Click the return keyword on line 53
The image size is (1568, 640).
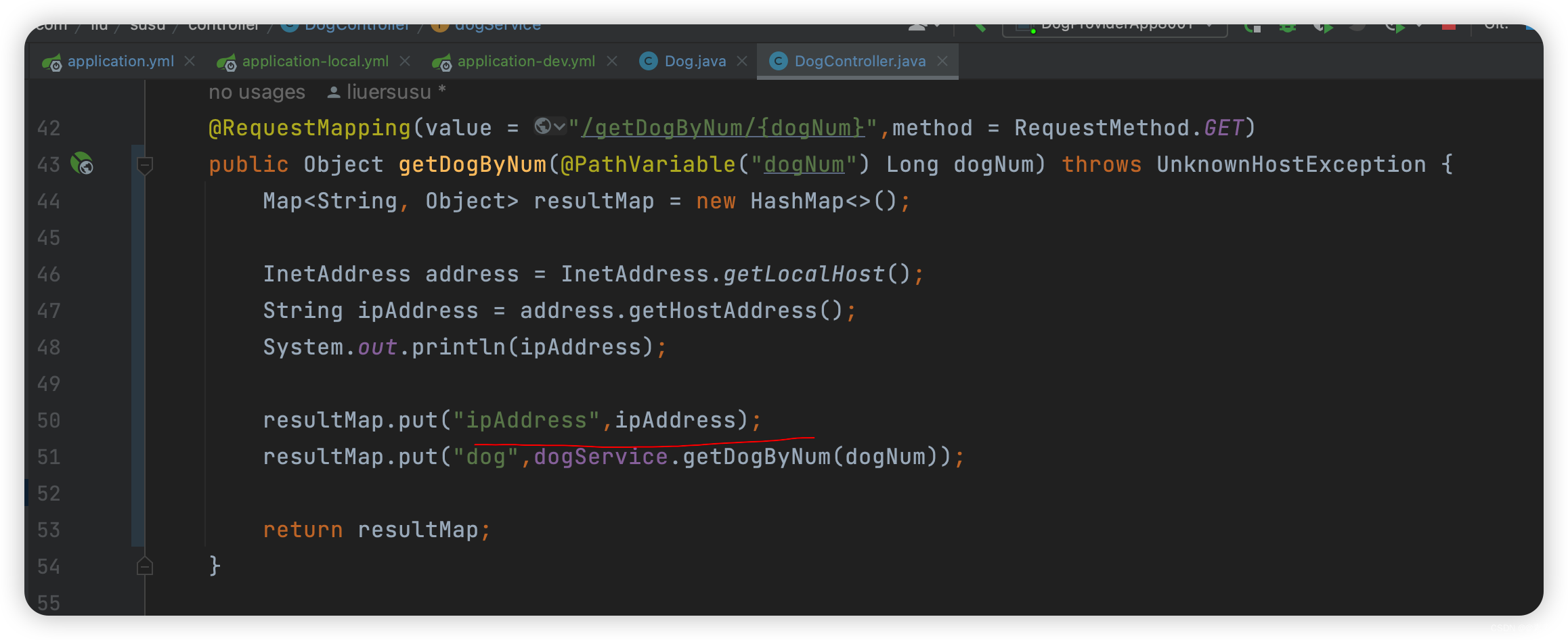[x=303, y=530]
